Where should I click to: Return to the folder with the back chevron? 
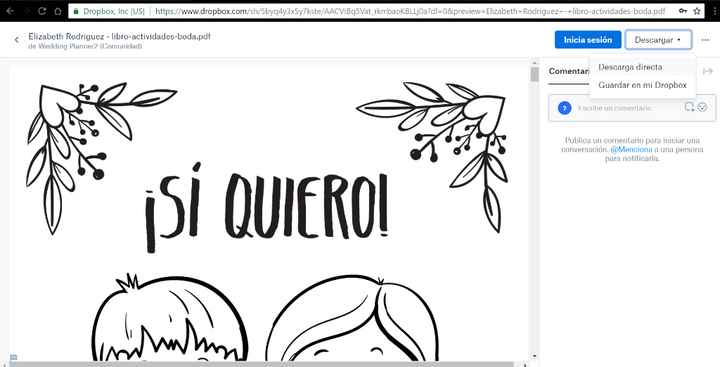tap(17, 40)
